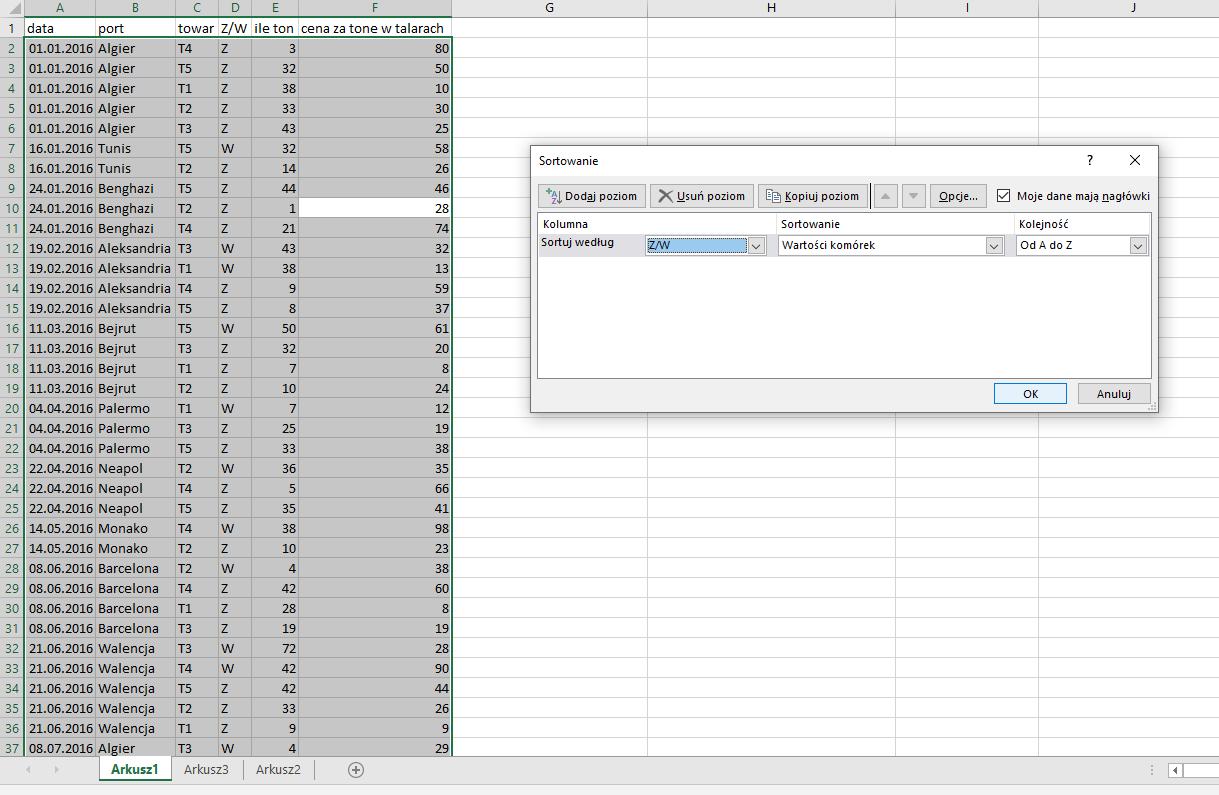Open the Opcje sort options button
Viewport: 1219px width, 795px height.
(959, 196)
